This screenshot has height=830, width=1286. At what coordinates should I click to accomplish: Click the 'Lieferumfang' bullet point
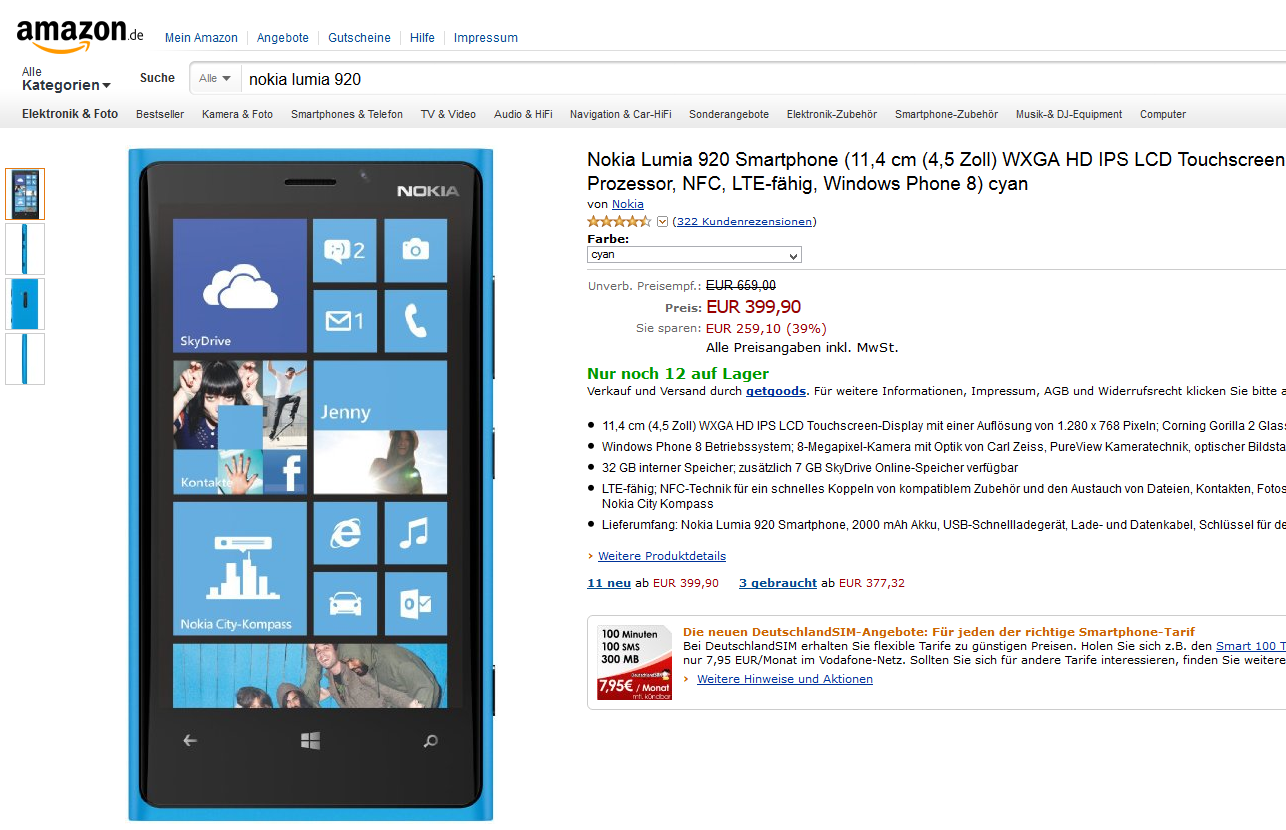click(x=944, y=524)
